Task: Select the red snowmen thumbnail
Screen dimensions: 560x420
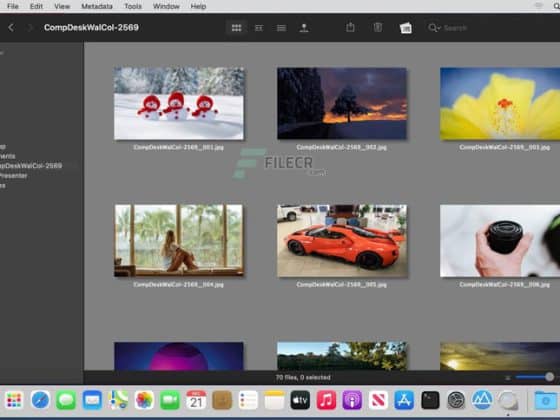Action: pos(179,104)
